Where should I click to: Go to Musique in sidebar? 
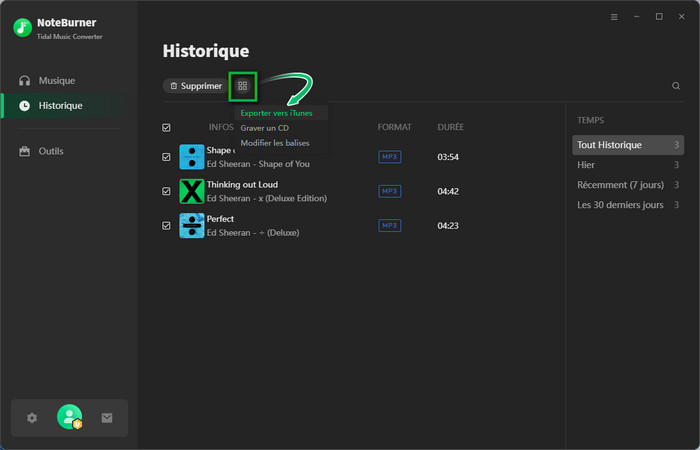click(x=56, y=80)
